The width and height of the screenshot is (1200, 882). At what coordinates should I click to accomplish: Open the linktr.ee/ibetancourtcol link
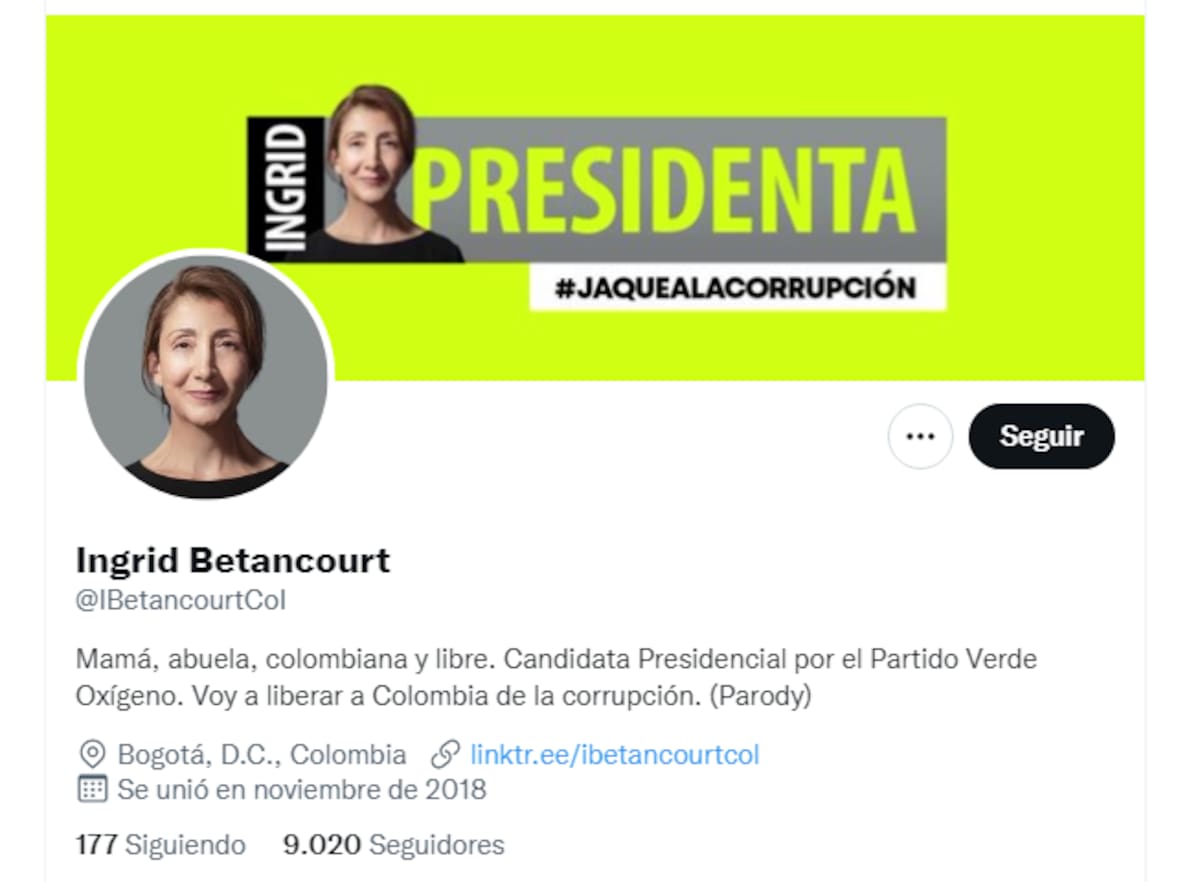(x=614, y=754)
